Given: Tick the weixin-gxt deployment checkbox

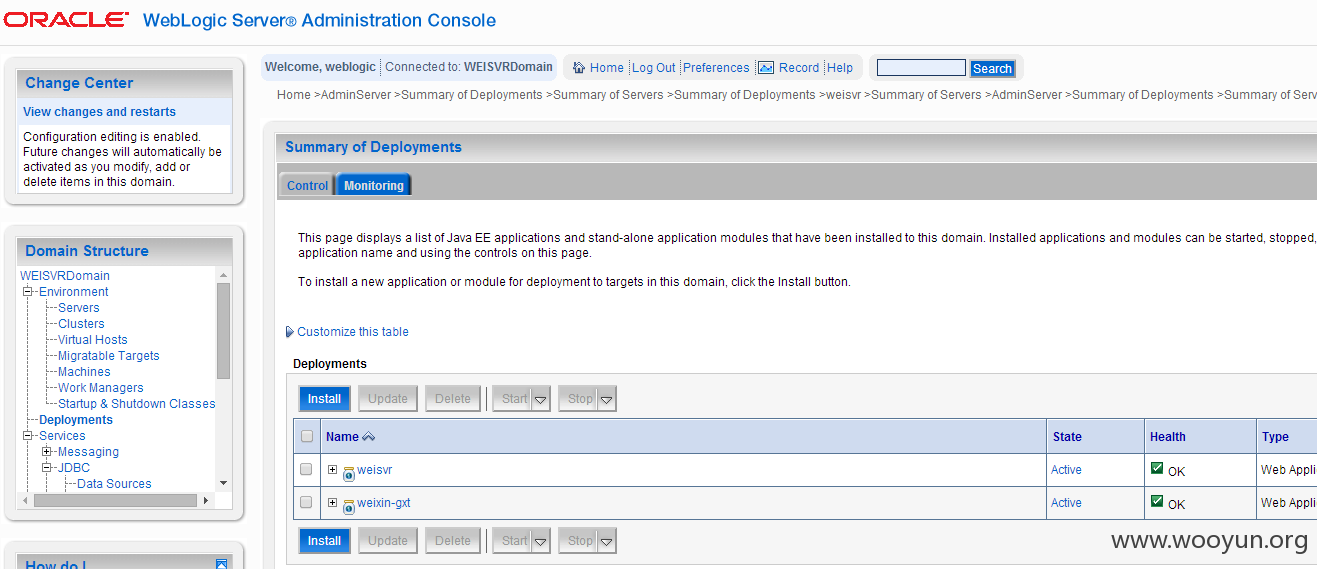Looking at the screenshot, I should click(307, 502).
